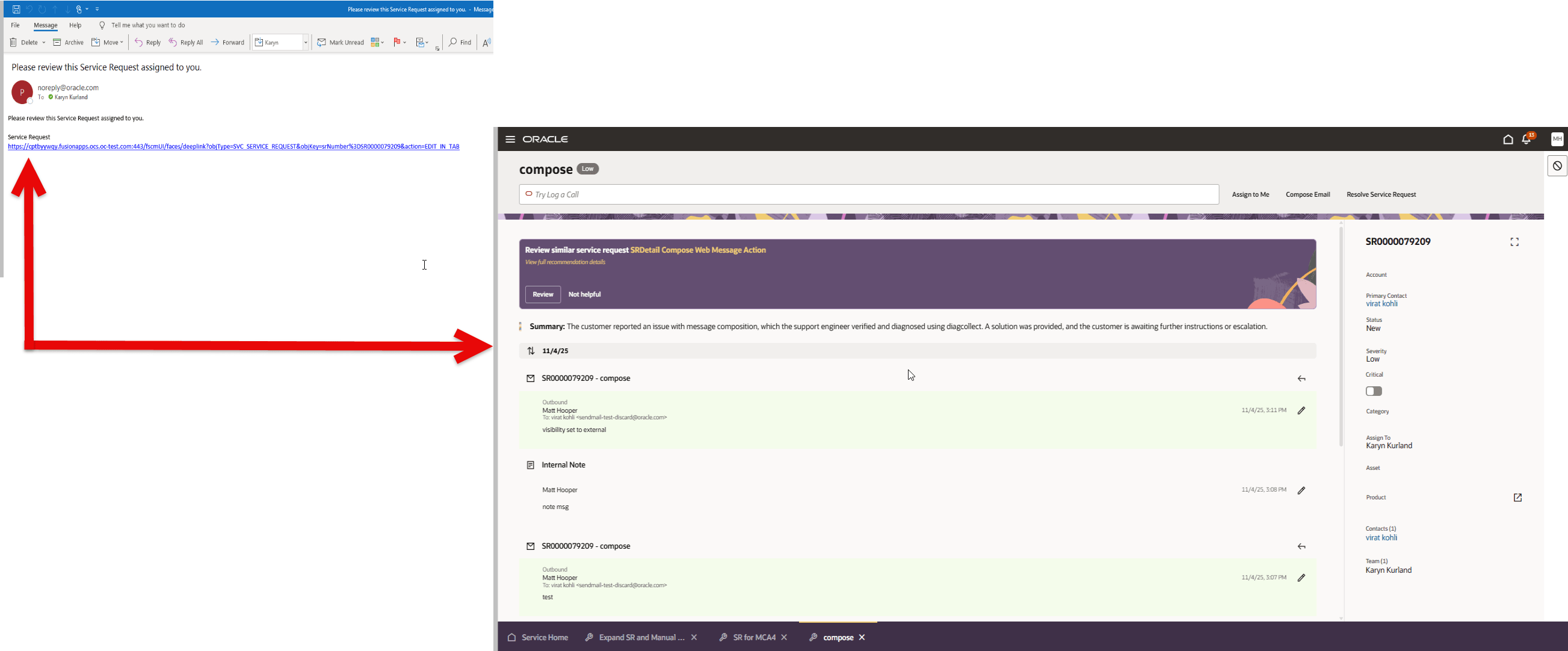
Task: Click reply arrow on first compose email
Action: [x=1301, y=378]
